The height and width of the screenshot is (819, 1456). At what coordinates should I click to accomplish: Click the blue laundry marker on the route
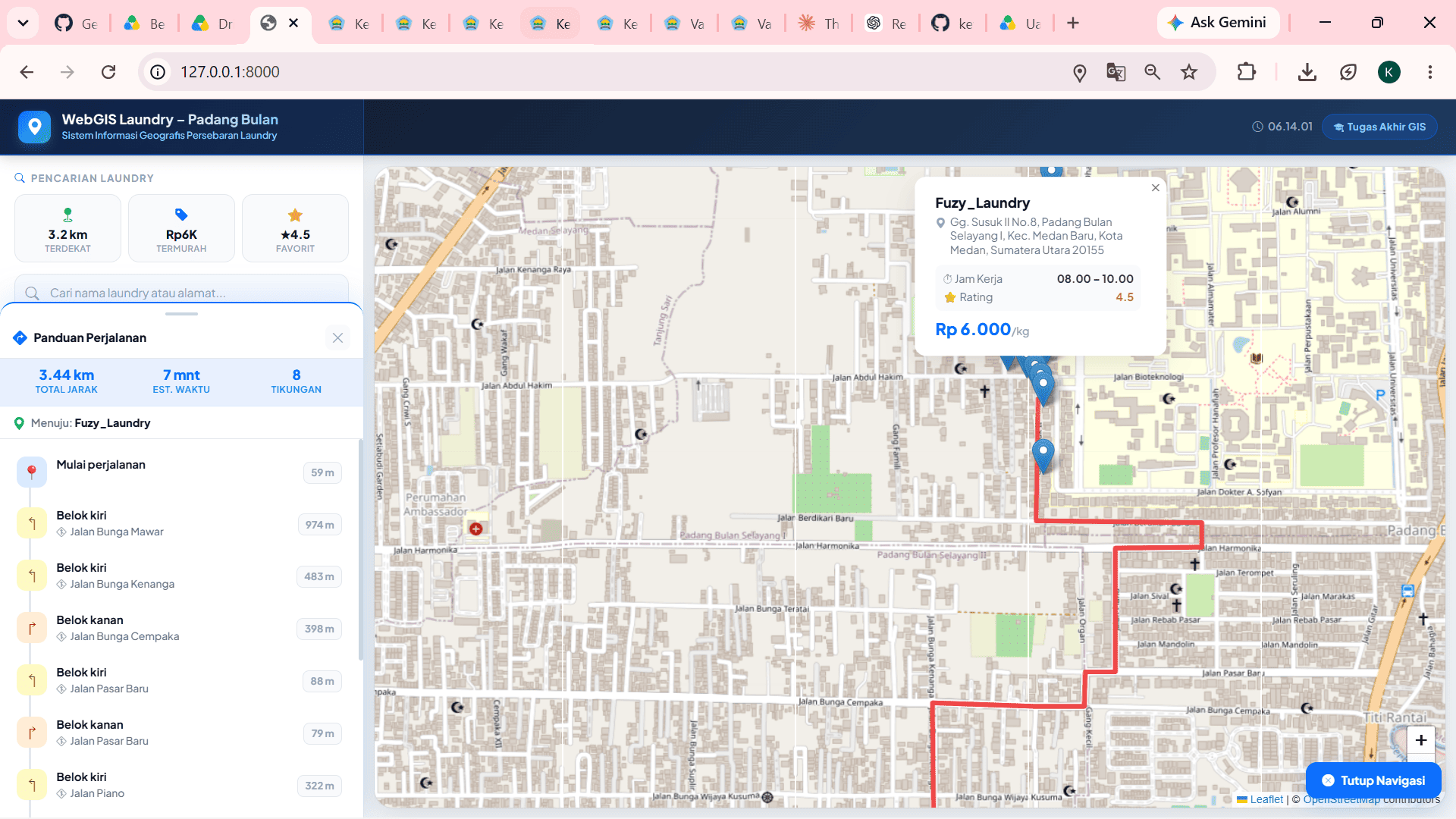[x=1043, y=454]
